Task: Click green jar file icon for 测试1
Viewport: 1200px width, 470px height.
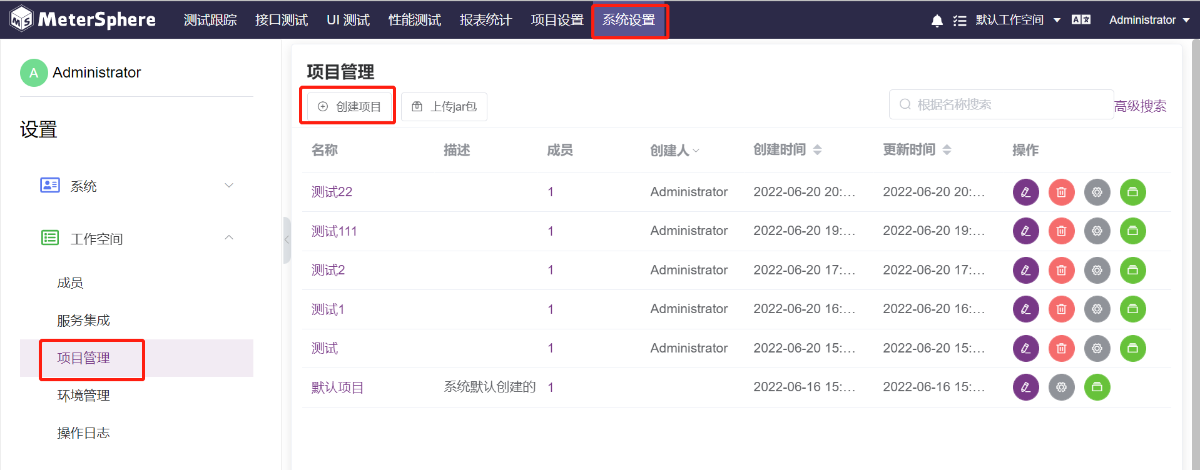Action: 1133,309
